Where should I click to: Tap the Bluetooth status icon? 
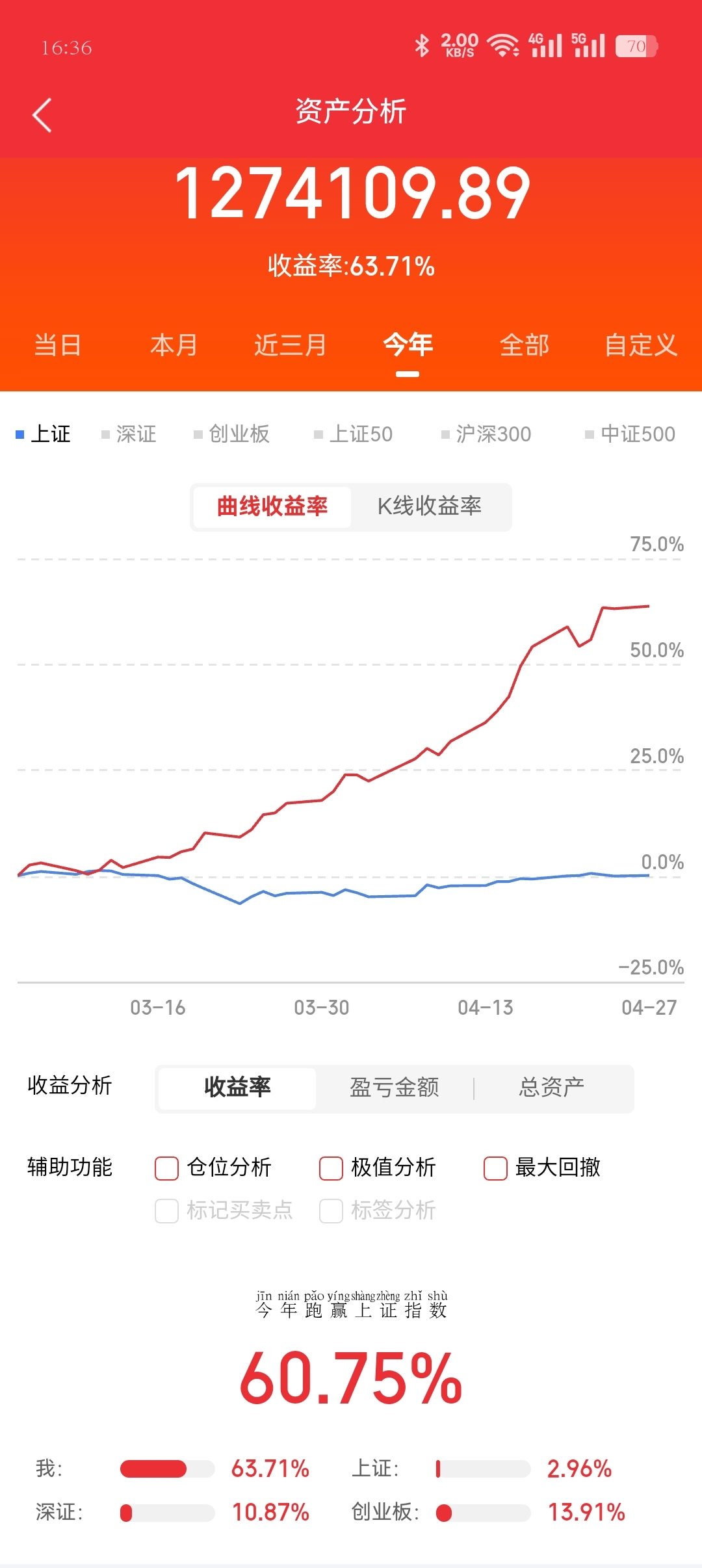(422, 46)
